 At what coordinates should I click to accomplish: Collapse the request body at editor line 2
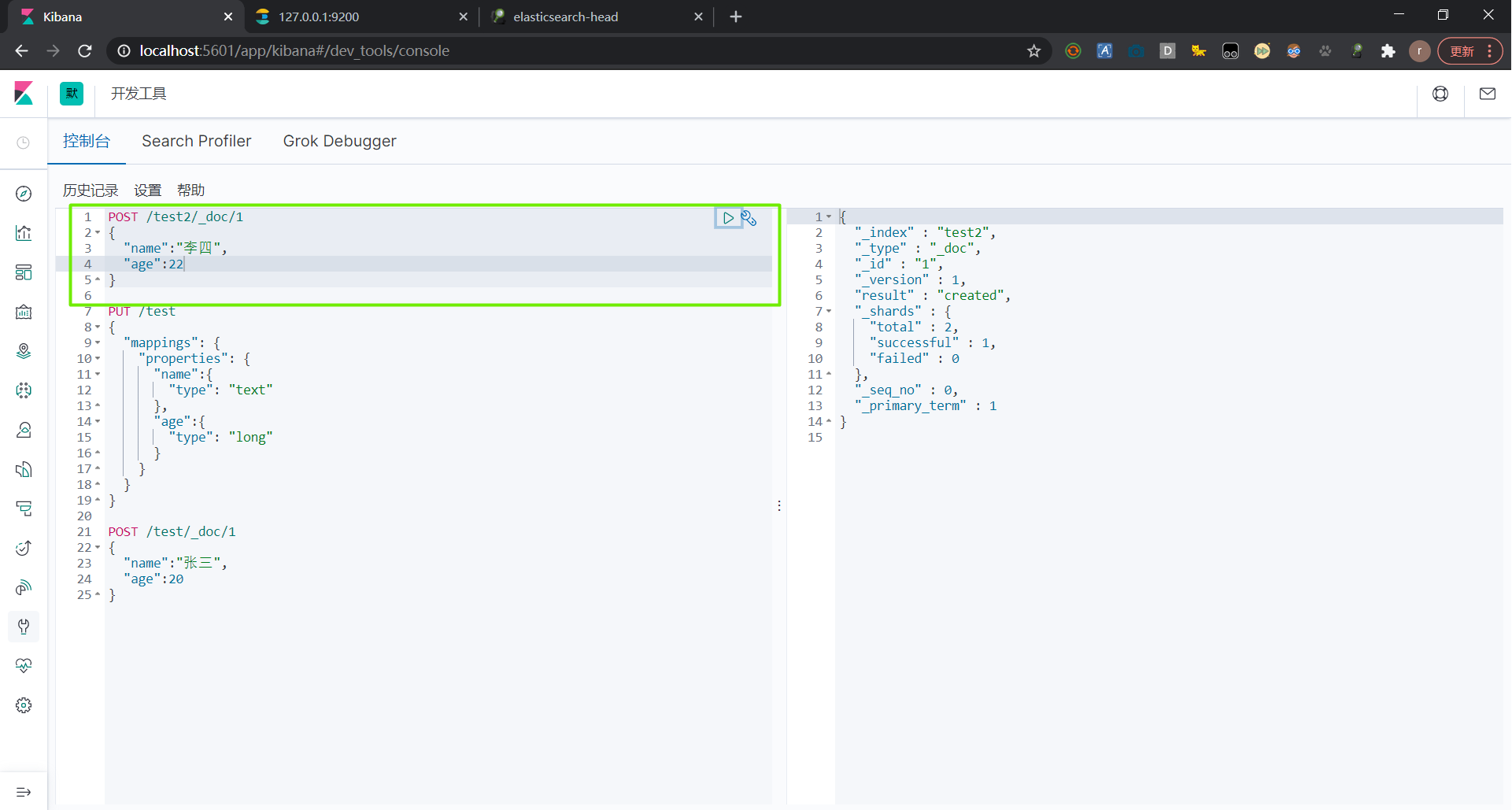pos(98,233)
